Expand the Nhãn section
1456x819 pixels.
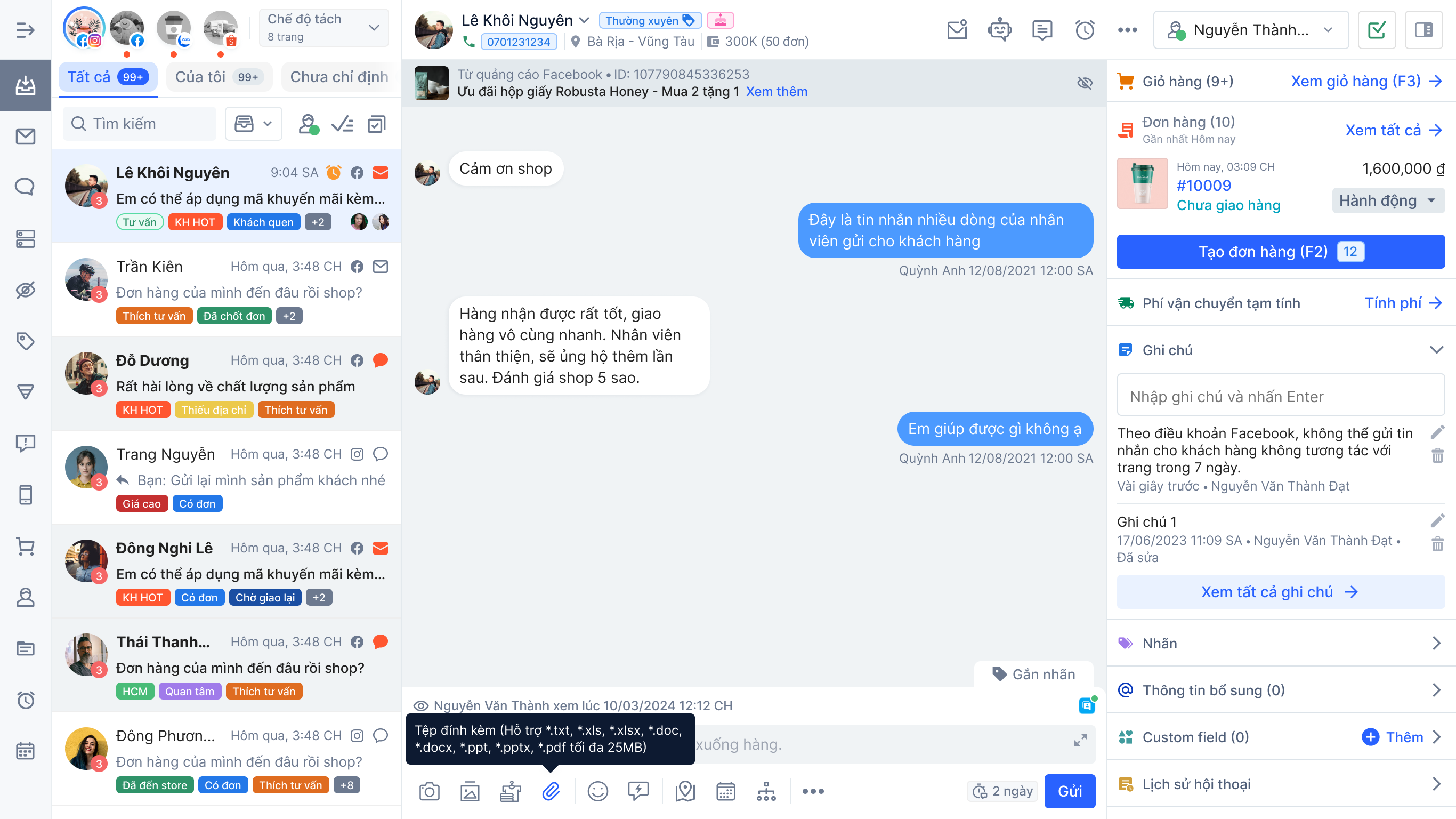pos(1281,643)
